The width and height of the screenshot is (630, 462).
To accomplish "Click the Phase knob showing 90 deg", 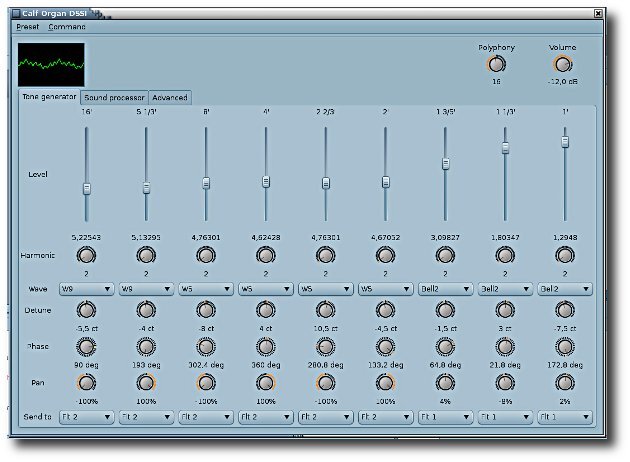I will click(x=86, y=347).
